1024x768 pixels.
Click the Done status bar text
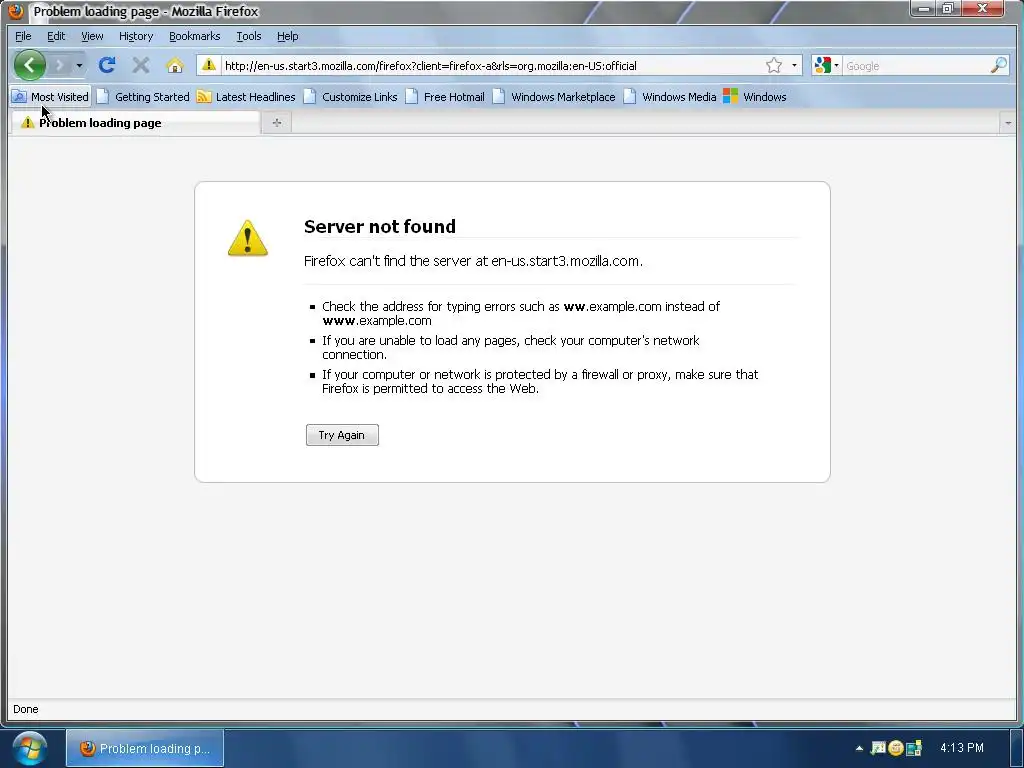(25, 709)
